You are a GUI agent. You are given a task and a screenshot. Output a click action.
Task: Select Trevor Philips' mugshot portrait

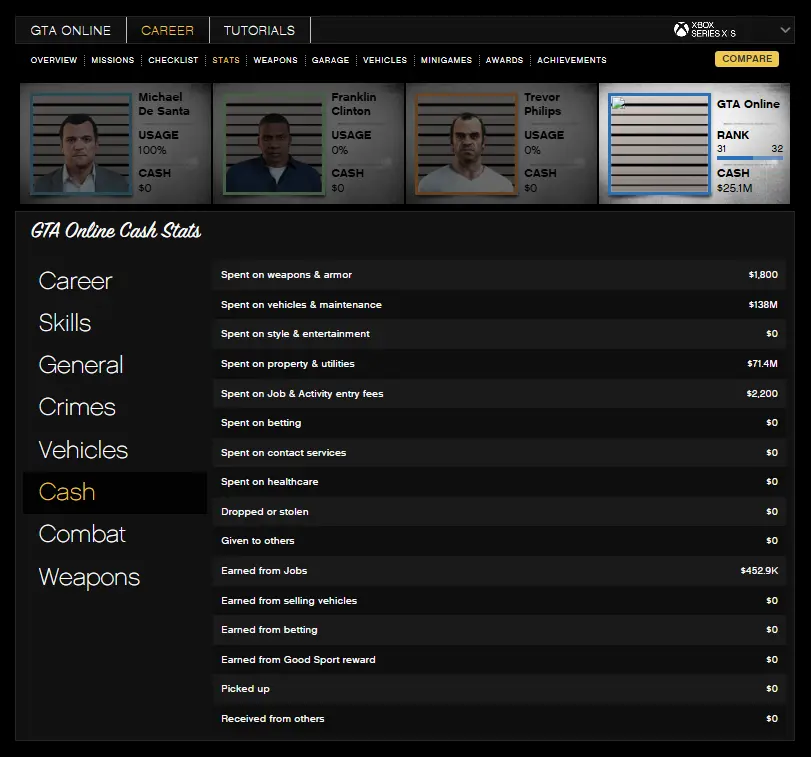467,143
